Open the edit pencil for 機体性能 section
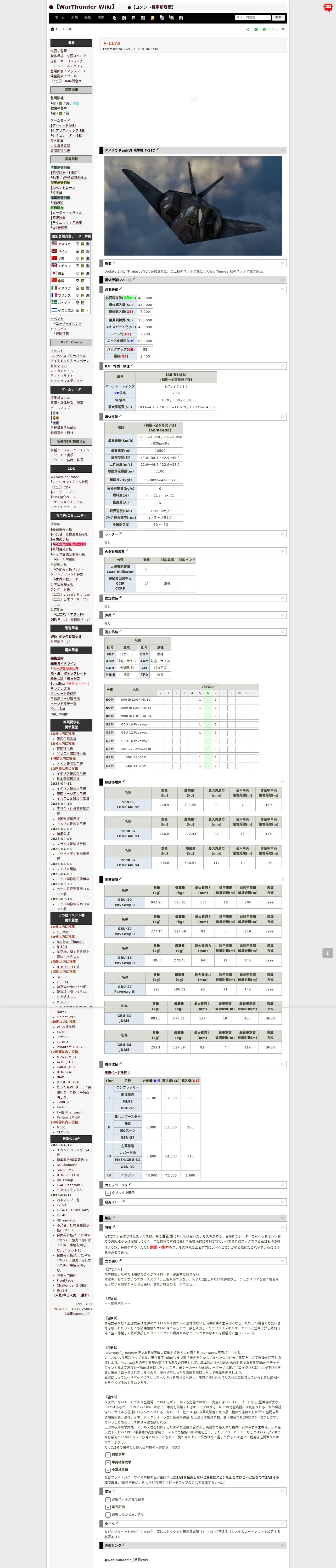 click(121, 416)
